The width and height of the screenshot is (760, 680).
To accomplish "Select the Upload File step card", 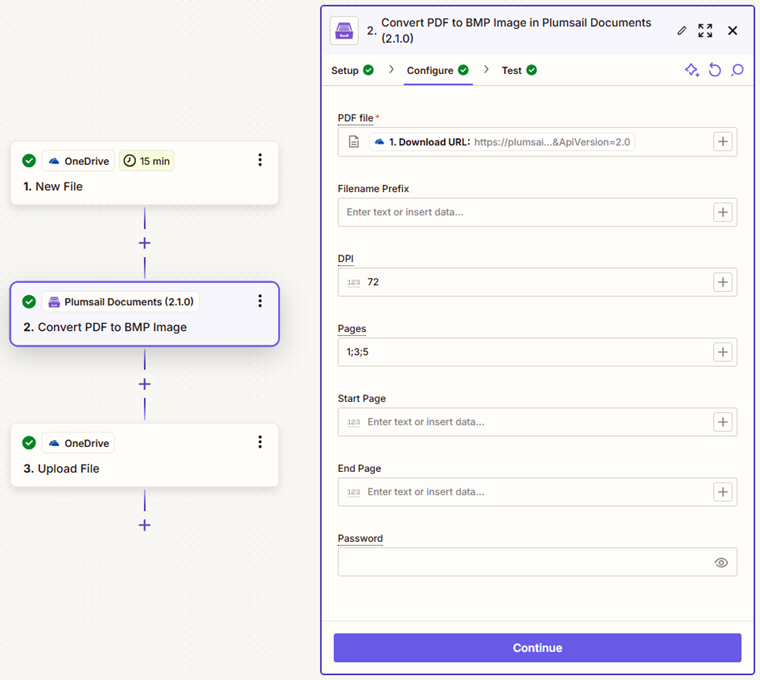I will (144, 455).
